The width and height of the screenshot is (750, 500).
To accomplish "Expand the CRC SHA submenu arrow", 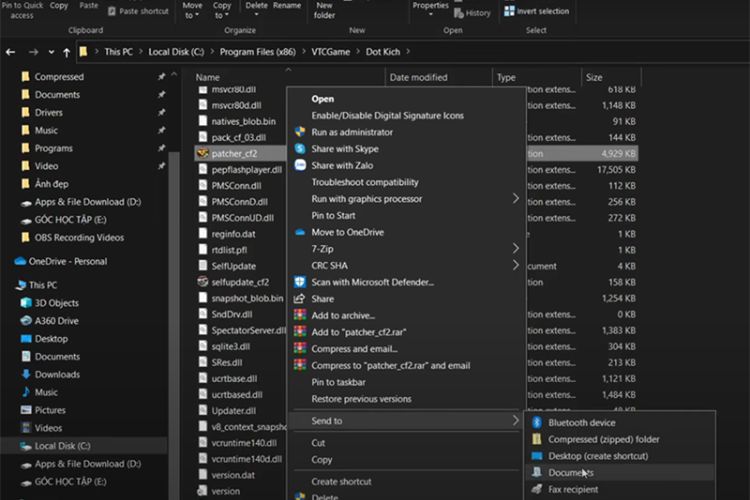I will tap(515, 265).
